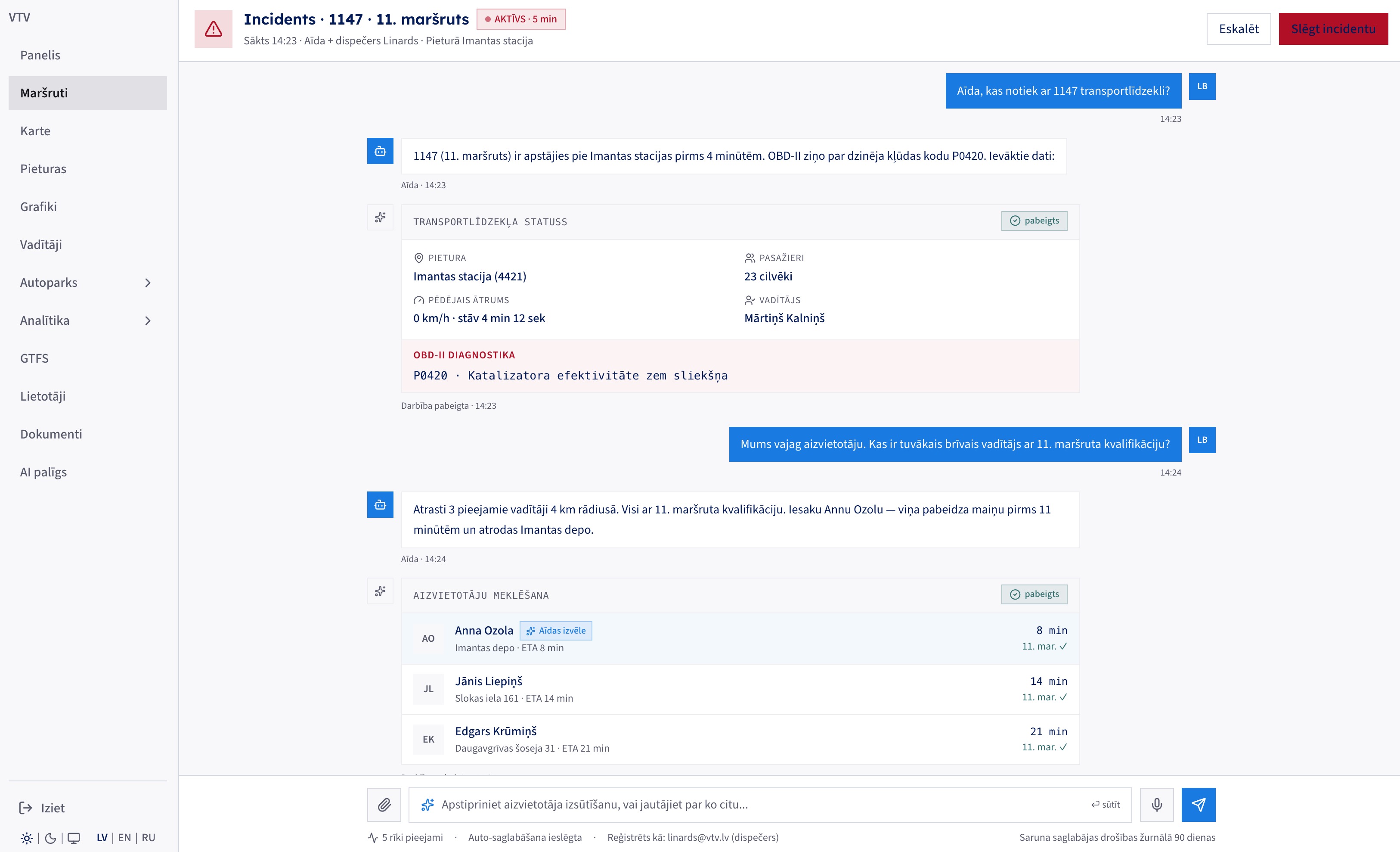The height and width of the screenshot is (852, 1400).
Task: Switch to dark theme moon icon
Action: coord(50,838)
